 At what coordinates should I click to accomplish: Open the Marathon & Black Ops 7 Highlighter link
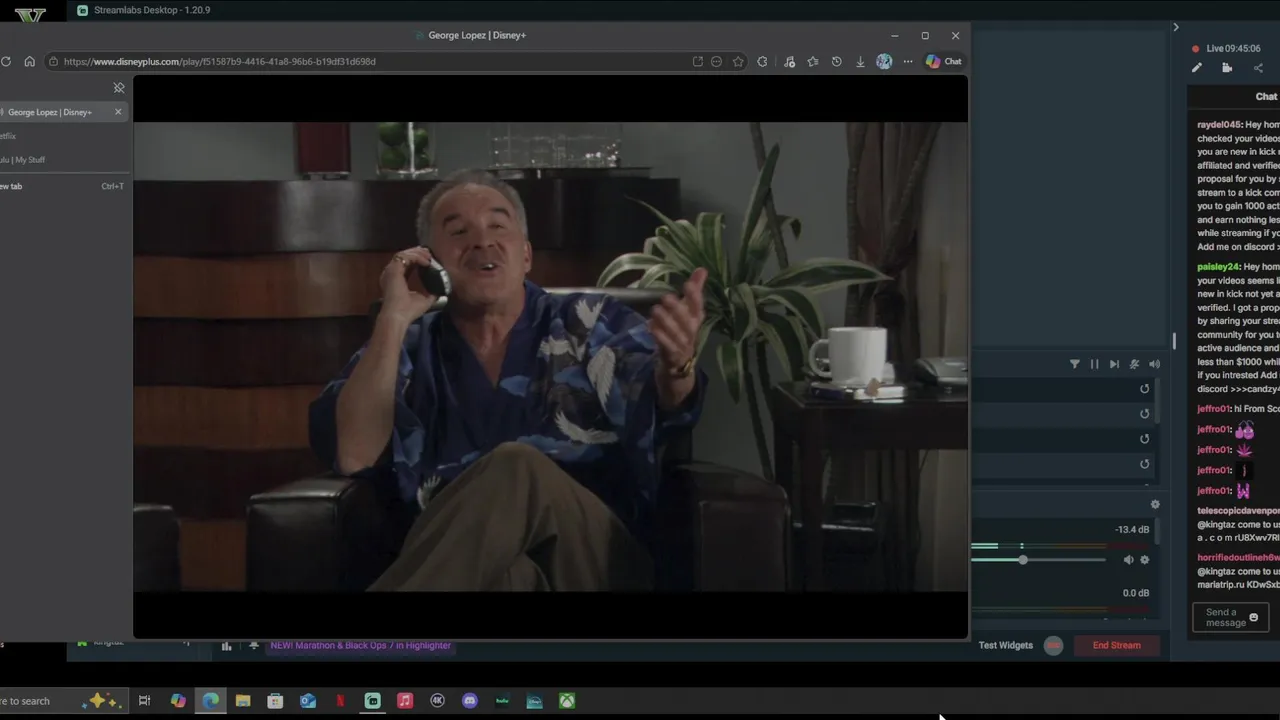(360, 645)
